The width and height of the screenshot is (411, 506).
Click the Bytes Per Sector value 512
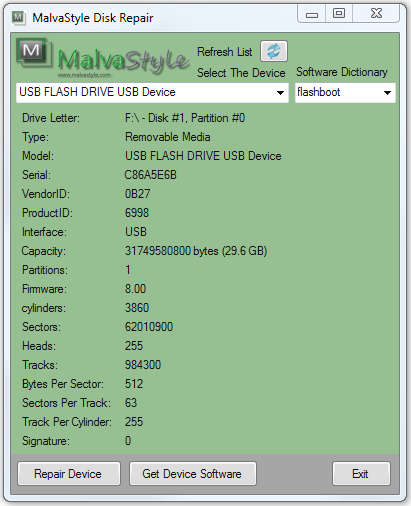134,384
